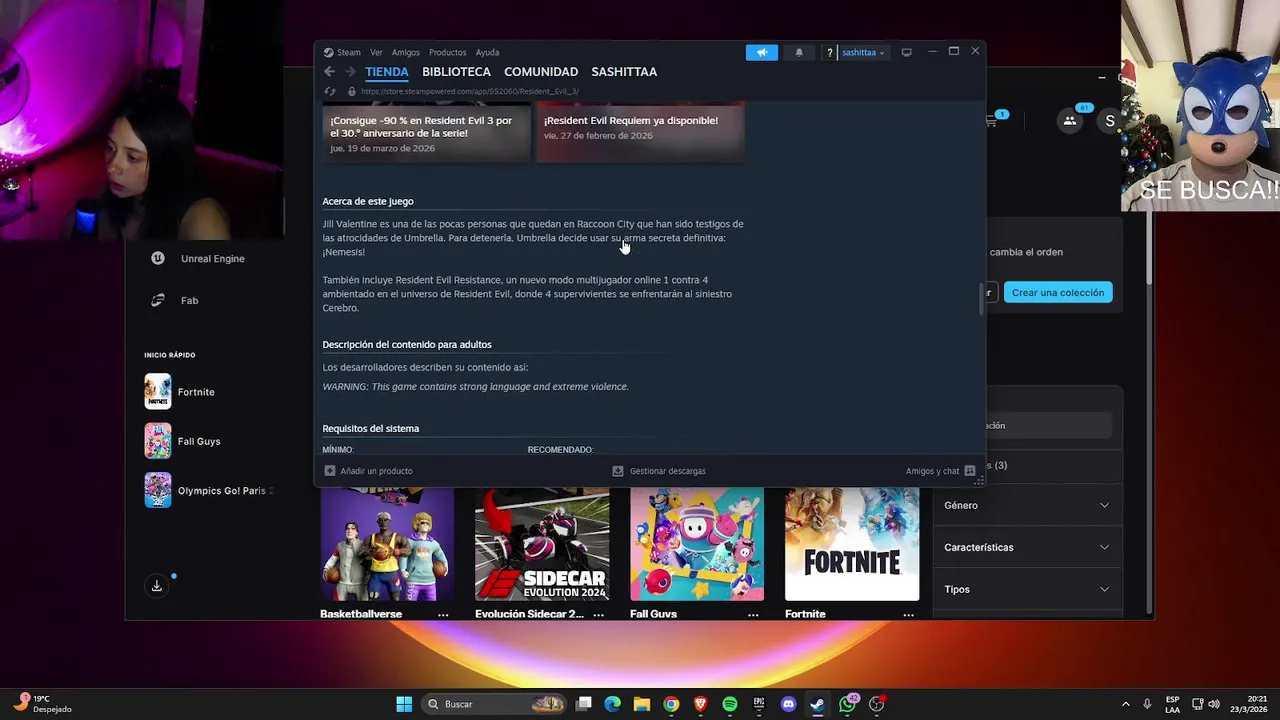
Task: Open the Epic launcher friends icon
Action: coord(1070,121)
